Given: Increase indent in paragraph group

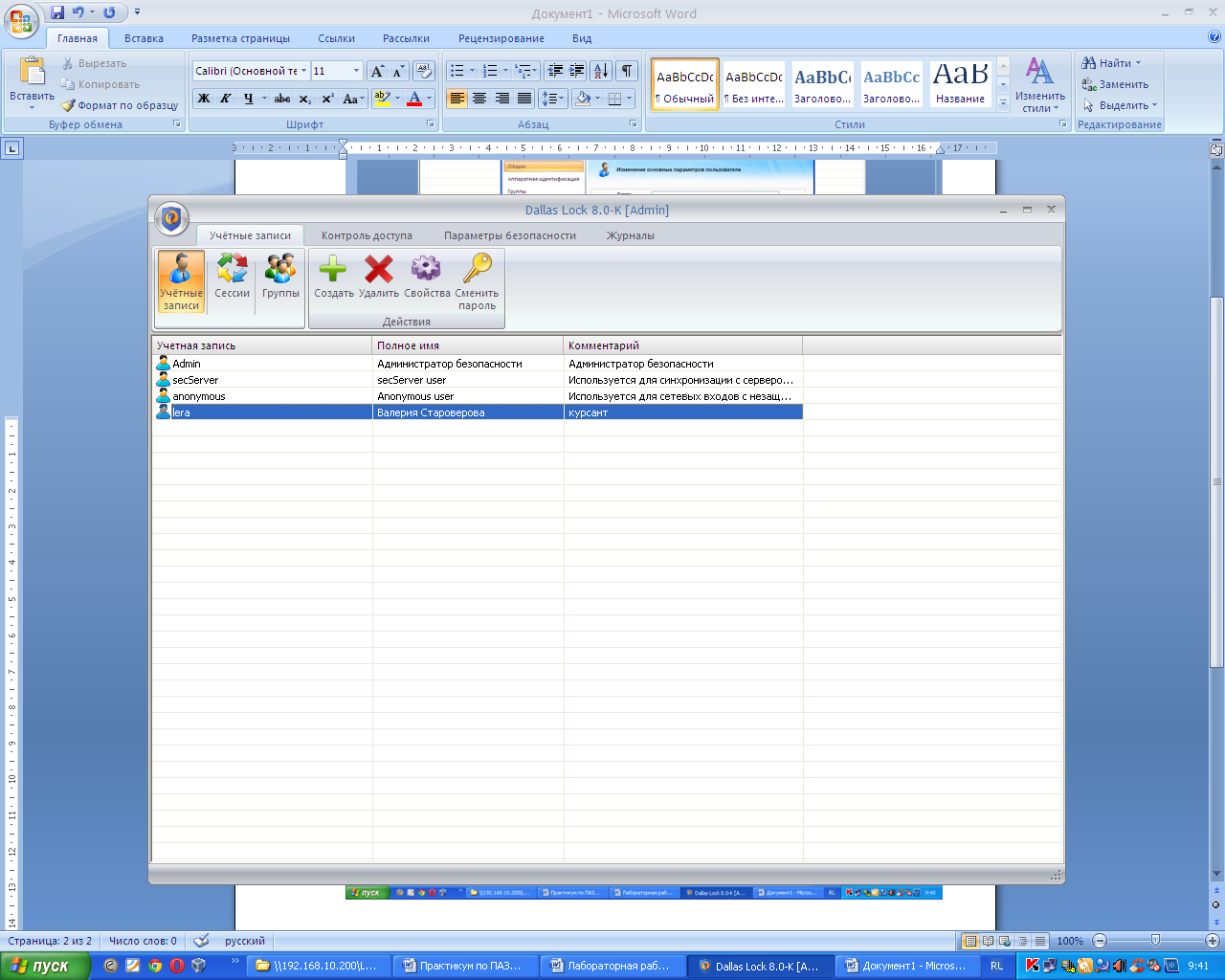Looking at the screenshot, I should 577,71.
